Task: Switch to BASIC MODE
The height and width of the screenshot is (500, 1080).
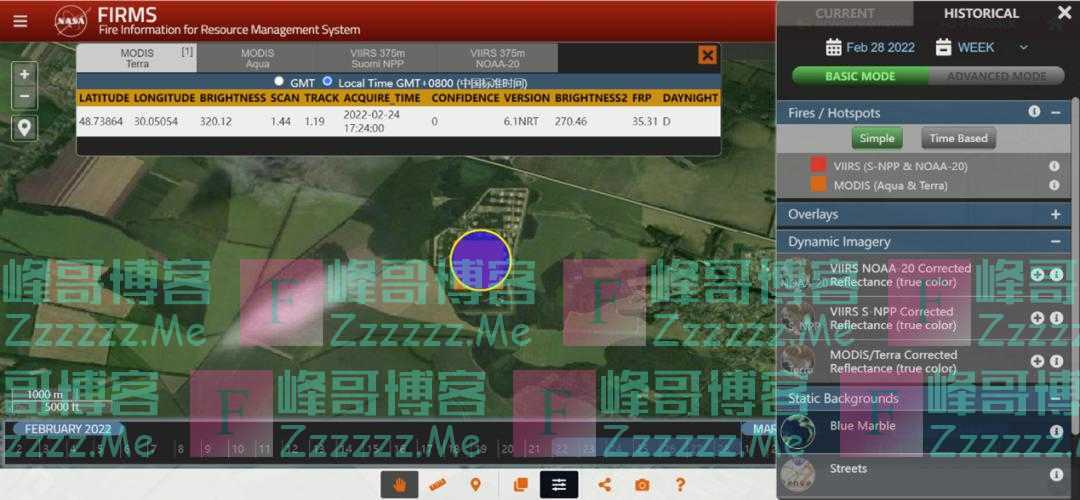Action: point(860,76)
